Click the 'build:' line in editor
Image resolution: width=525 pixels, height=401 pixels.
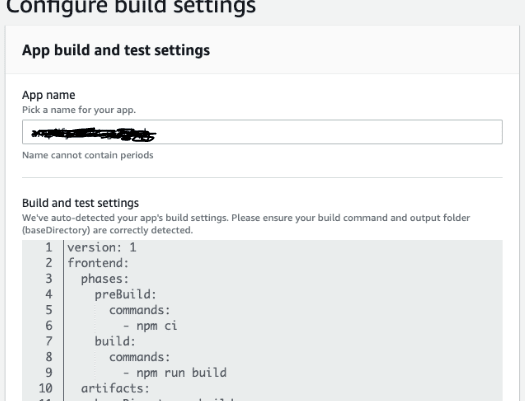pyautogui.click(x=115, y=341)
